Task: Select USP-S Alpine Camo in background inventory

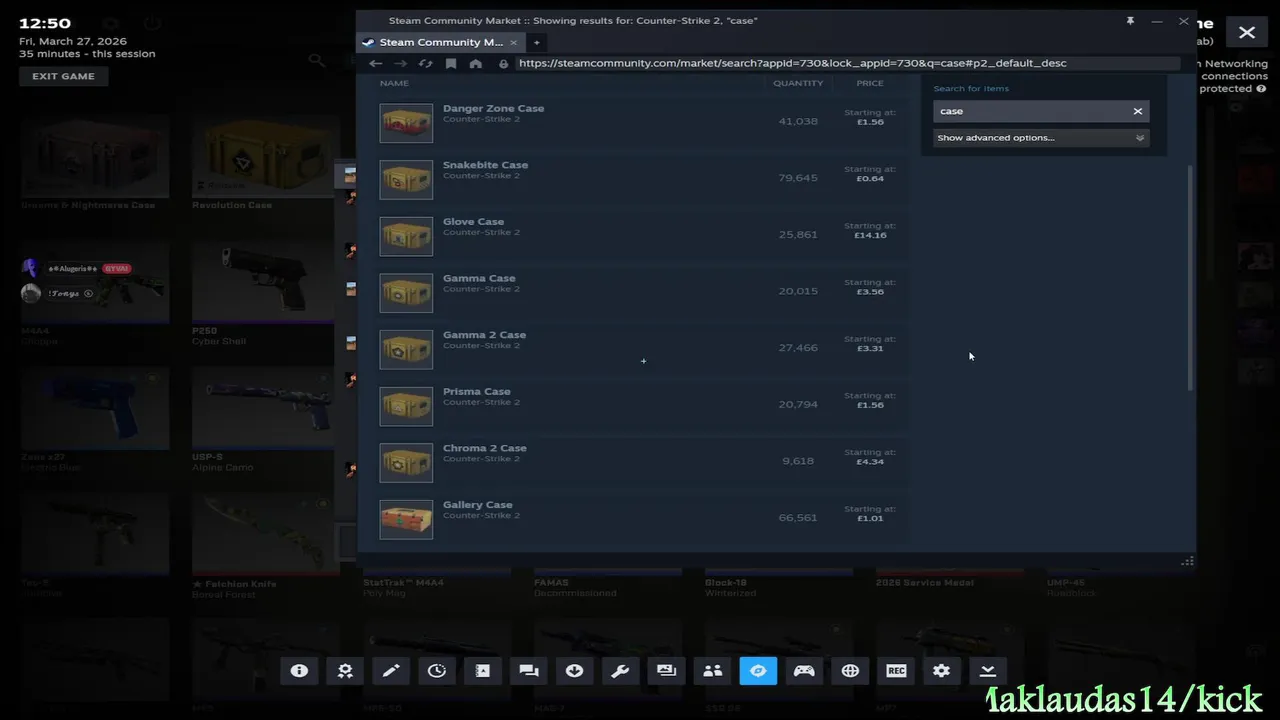Action: (x=264, y=420)
